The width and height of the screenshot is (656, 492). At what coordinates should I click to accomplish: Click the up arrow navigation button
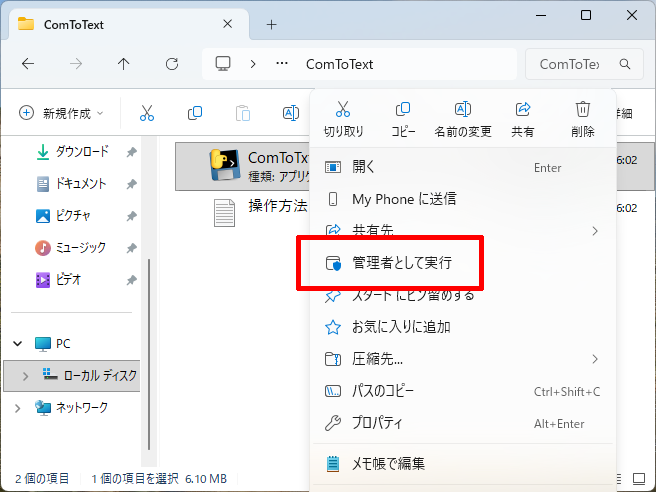(124, 64)
